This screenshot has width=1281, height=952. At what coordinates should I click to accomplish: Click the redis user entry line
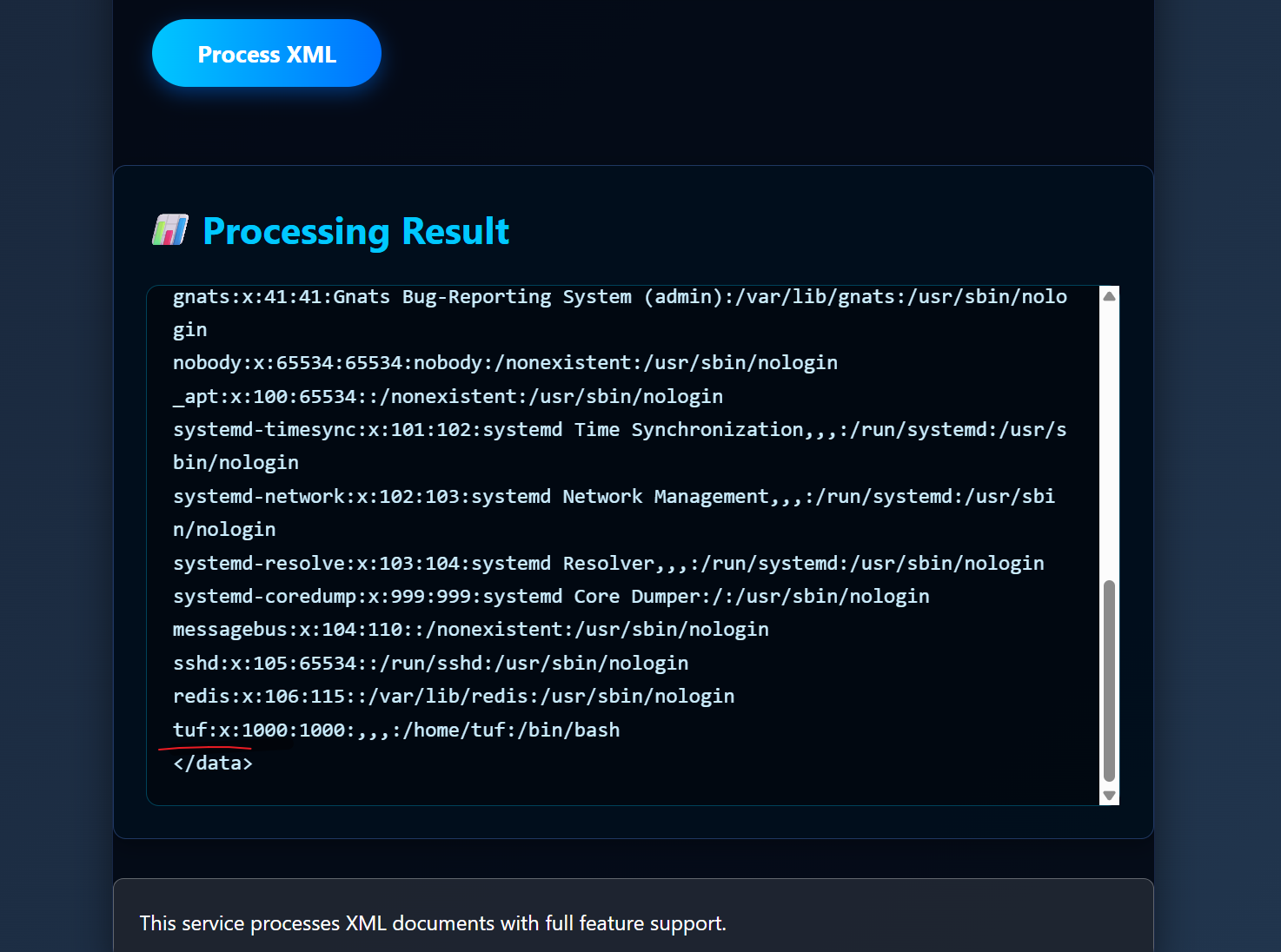tap(453, 697)
